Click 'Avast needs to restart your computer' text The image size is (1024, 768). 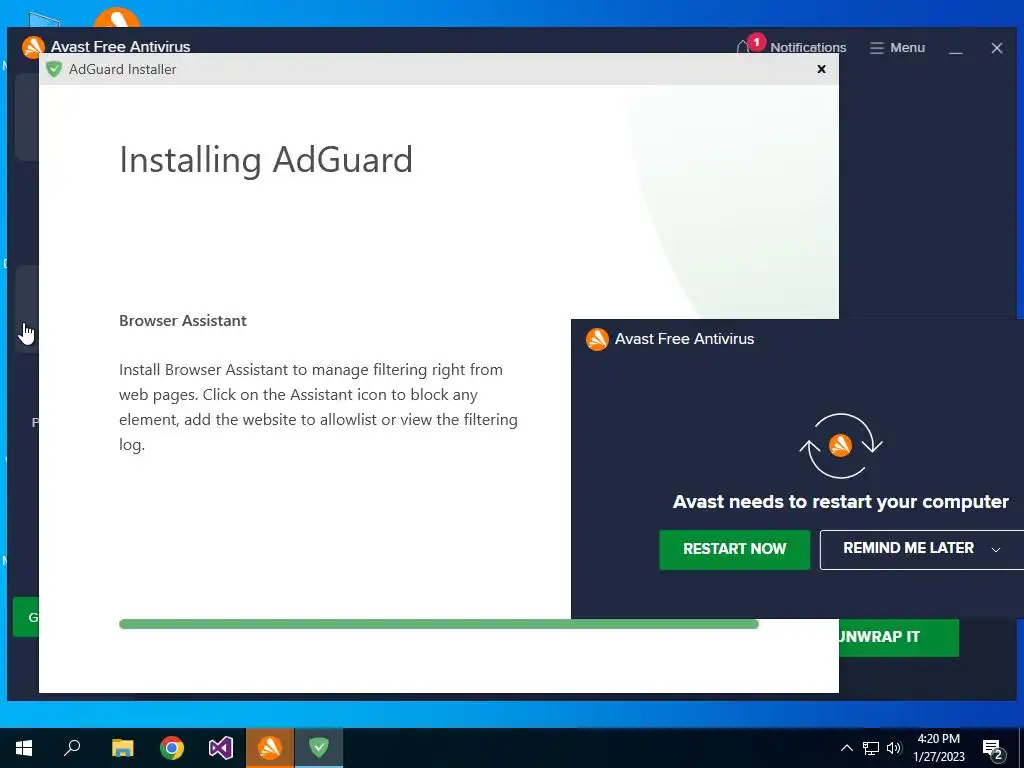tap(840, 502)
